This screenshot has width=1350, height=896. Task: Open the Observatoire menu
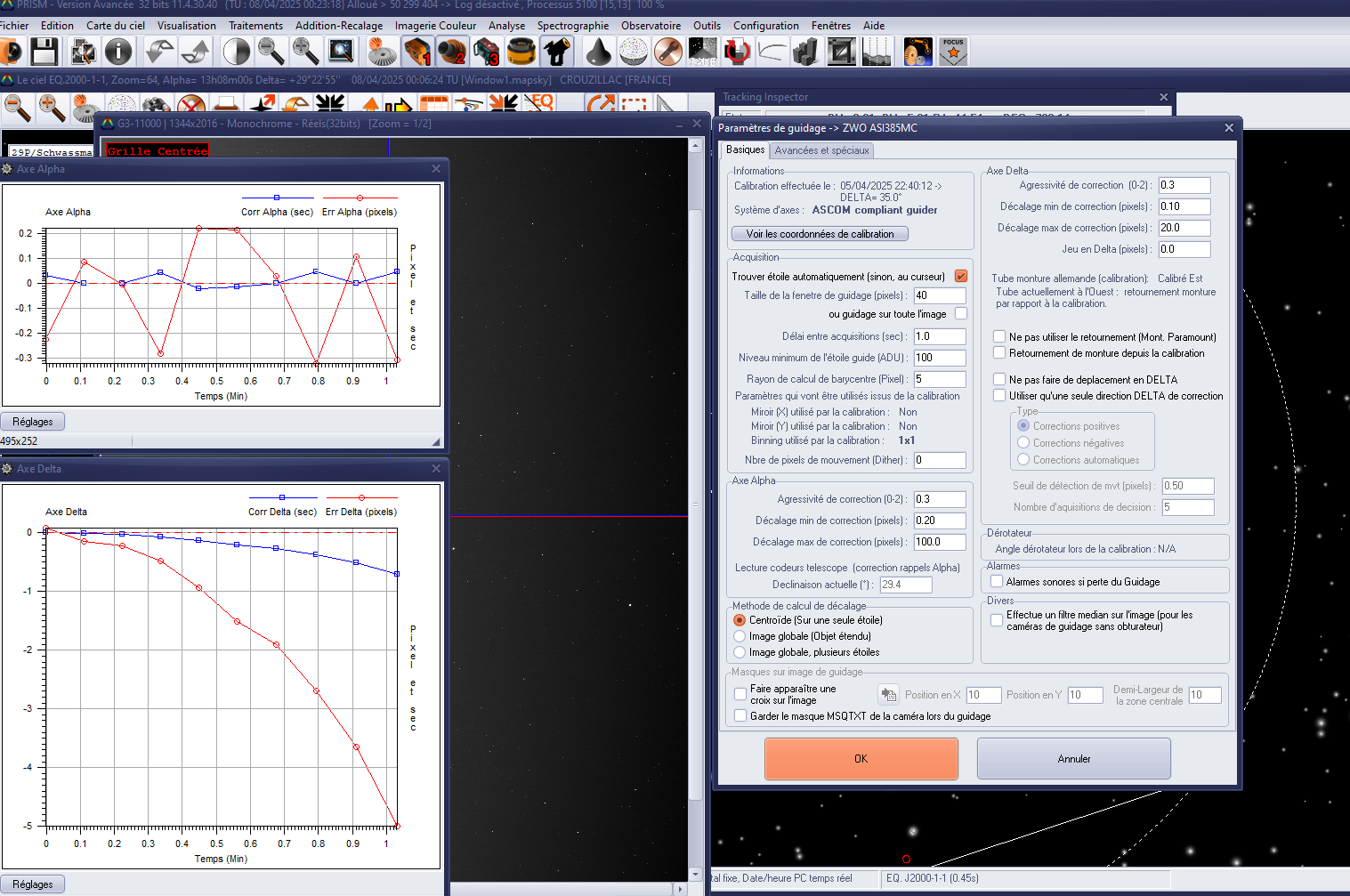[651, 26]
